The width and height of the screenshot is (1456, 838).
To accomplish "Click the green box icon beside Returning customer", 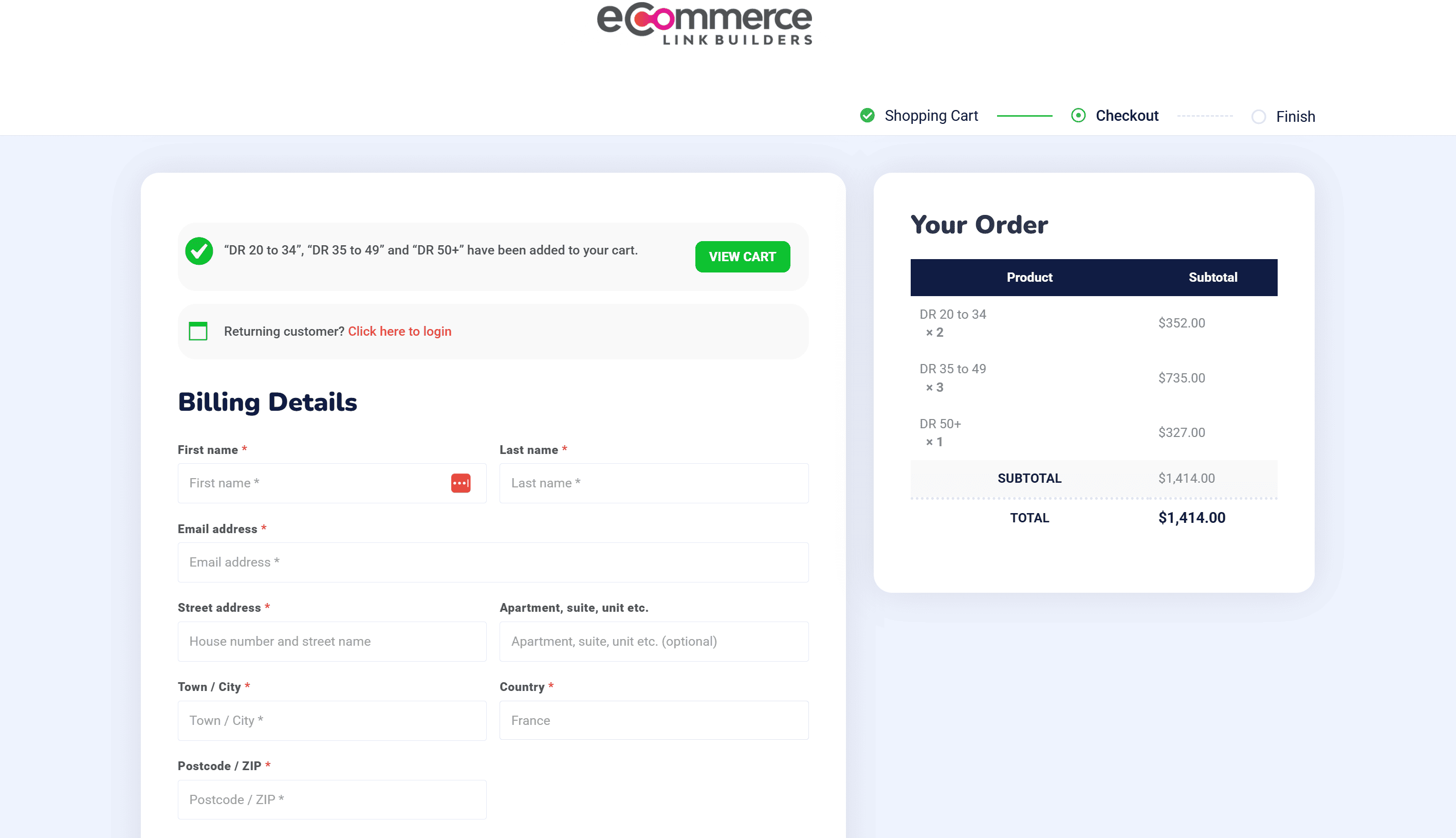I will point(198,332).
